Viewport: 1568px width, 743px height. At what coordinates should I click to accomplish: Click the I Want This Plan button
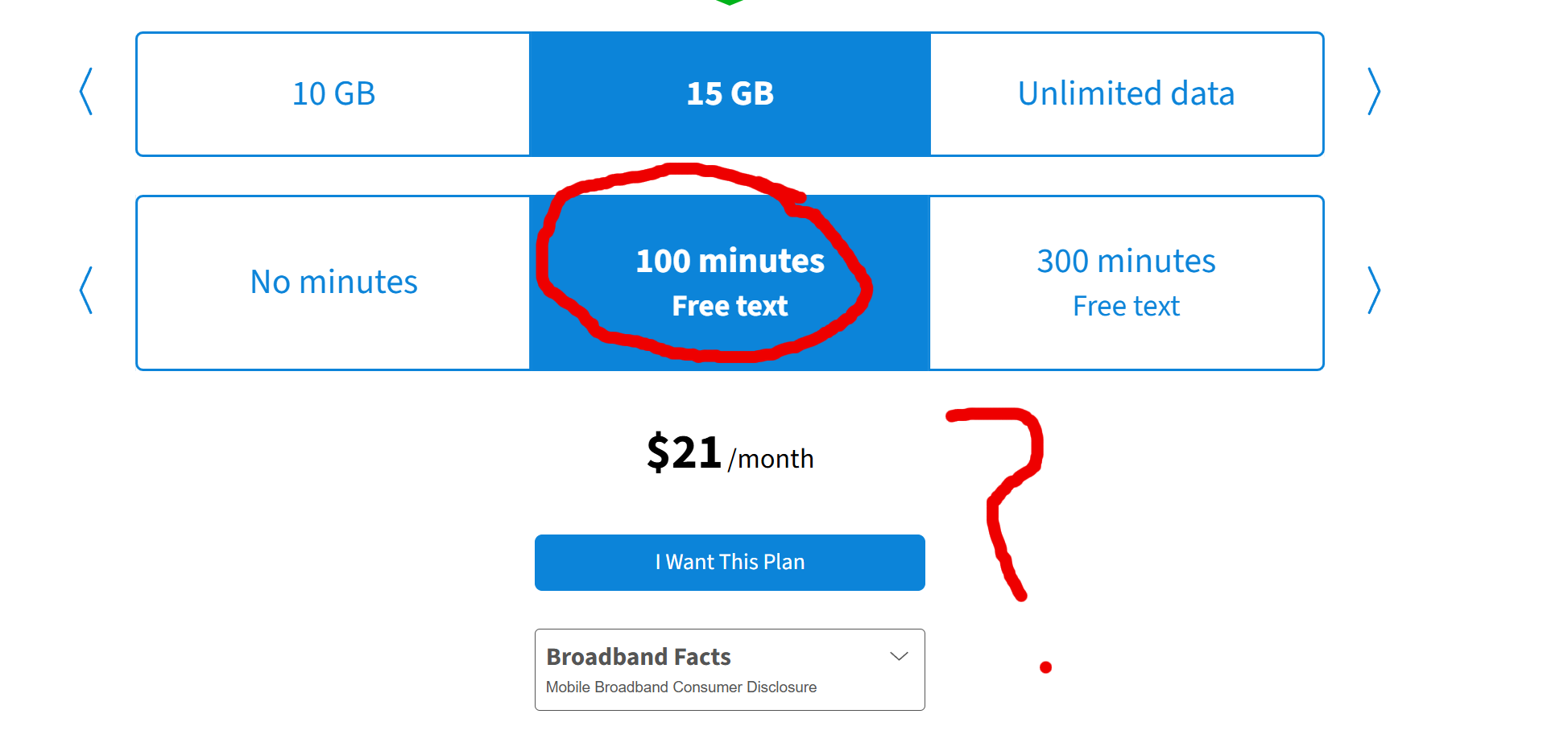(730, 563)
